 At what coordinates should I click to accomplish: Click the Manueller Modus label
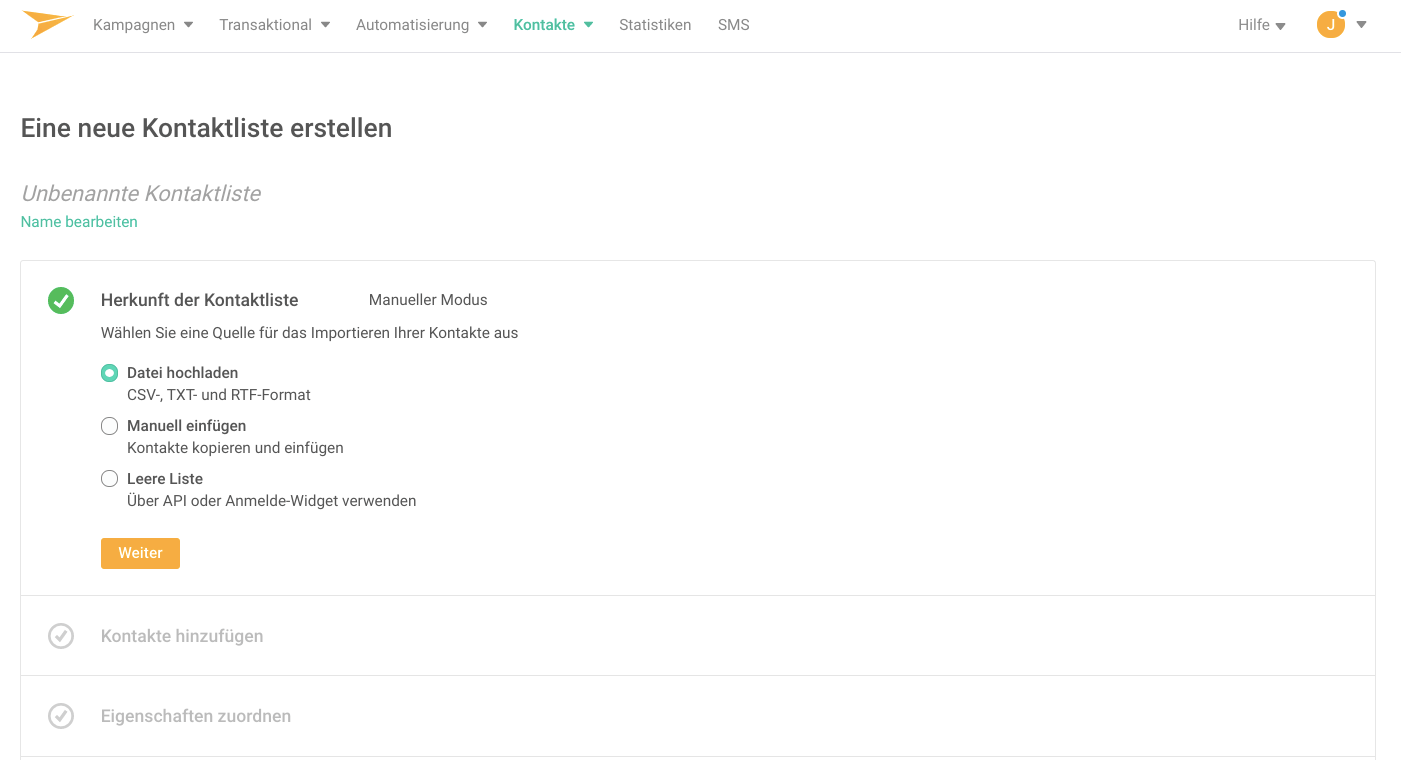428,300
